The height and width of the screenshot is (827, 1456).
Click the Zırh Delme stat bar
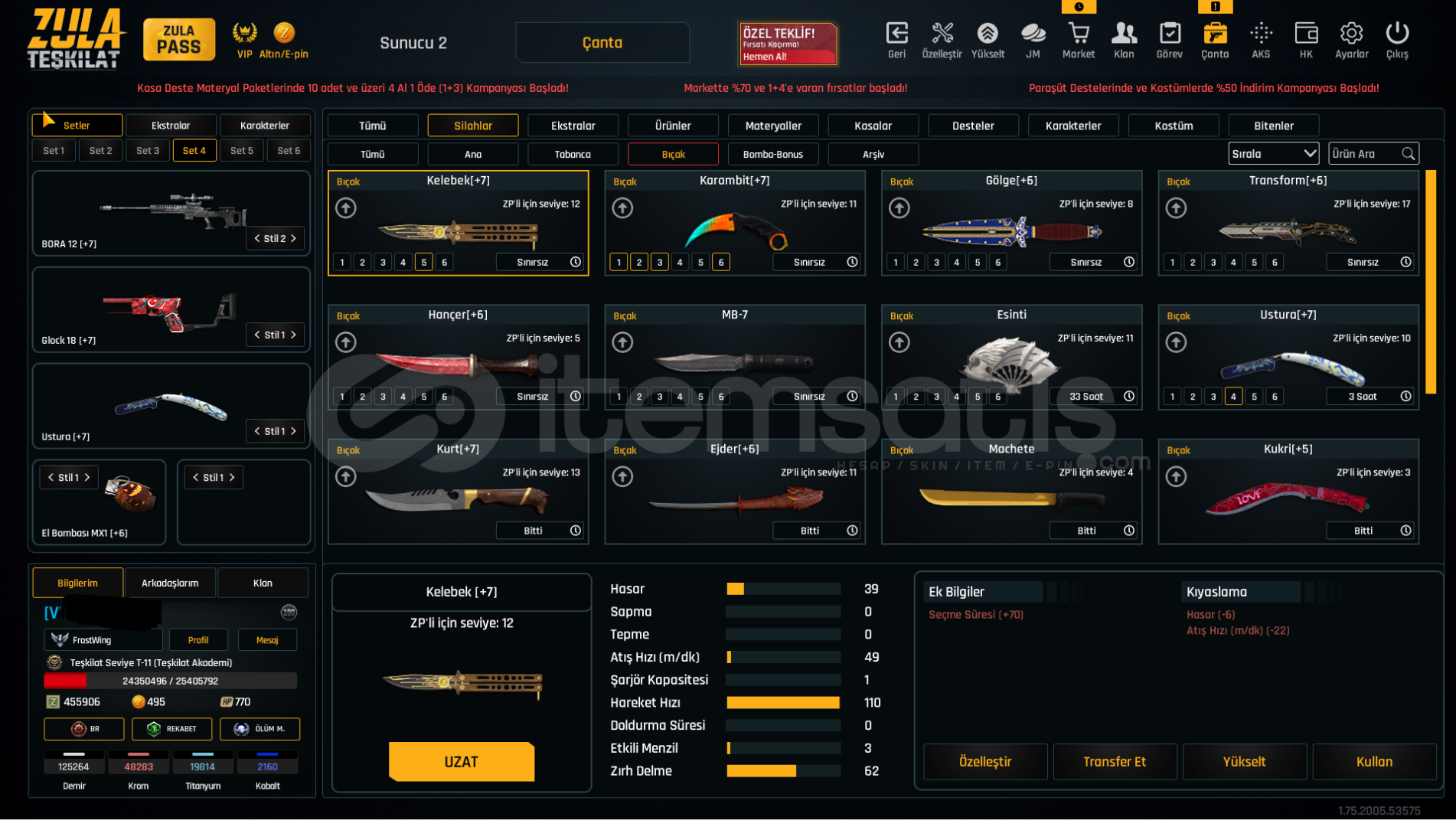783,770
